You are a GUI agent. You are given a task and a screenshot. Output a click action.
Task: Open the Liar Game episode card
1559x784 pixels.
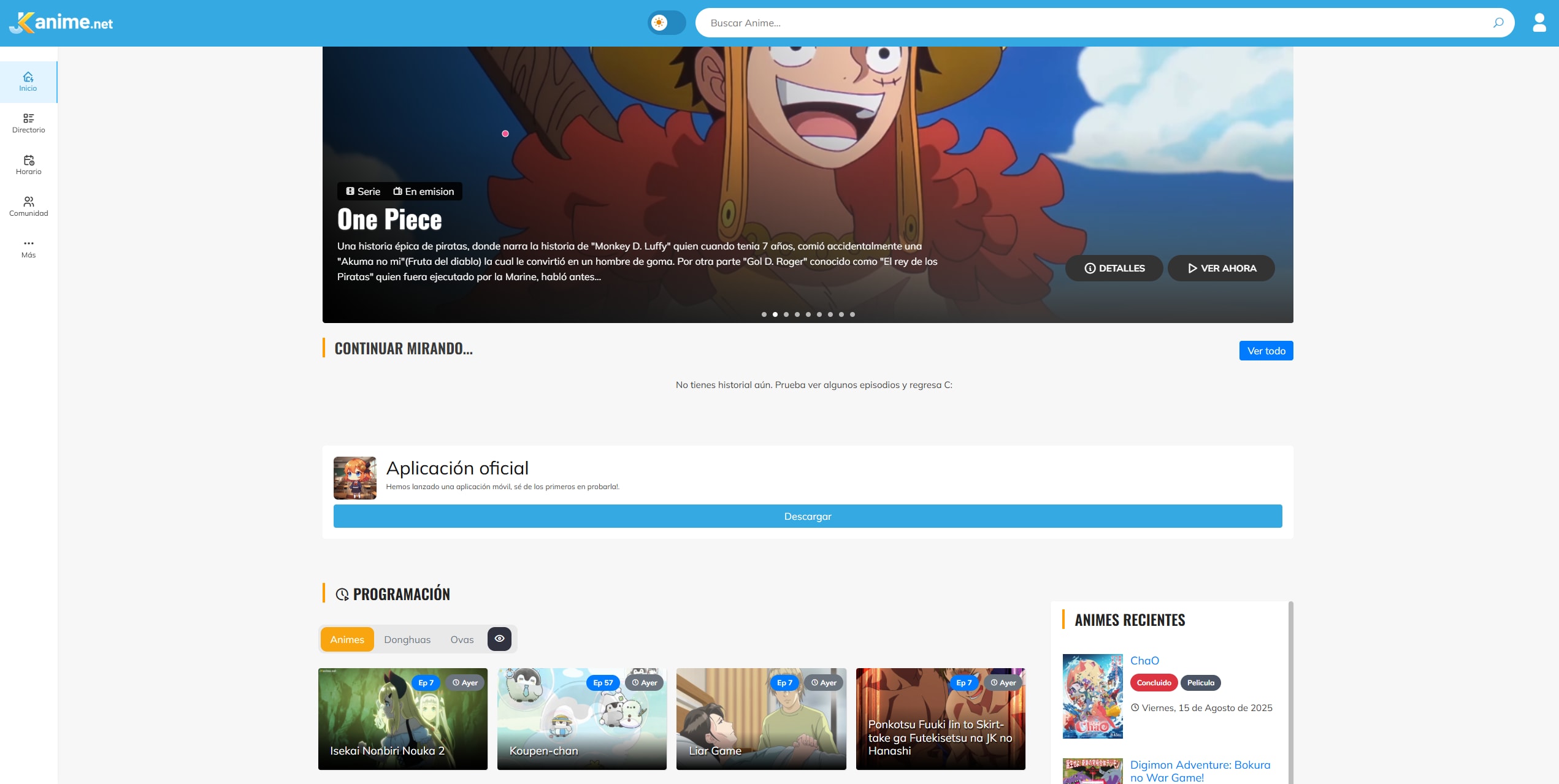761,719
